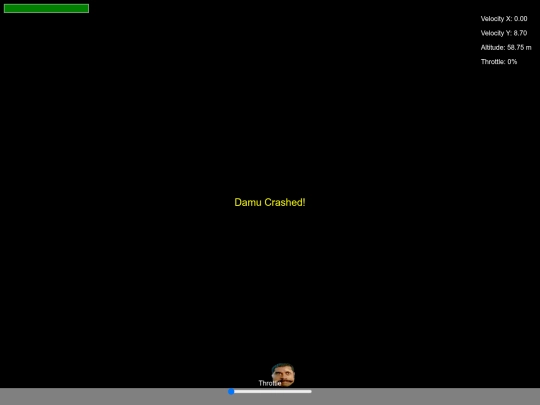The width and height of the screenshot is (540, 405).
Task: Click the white throttle slider track
Action: click(x=270, y=392)
